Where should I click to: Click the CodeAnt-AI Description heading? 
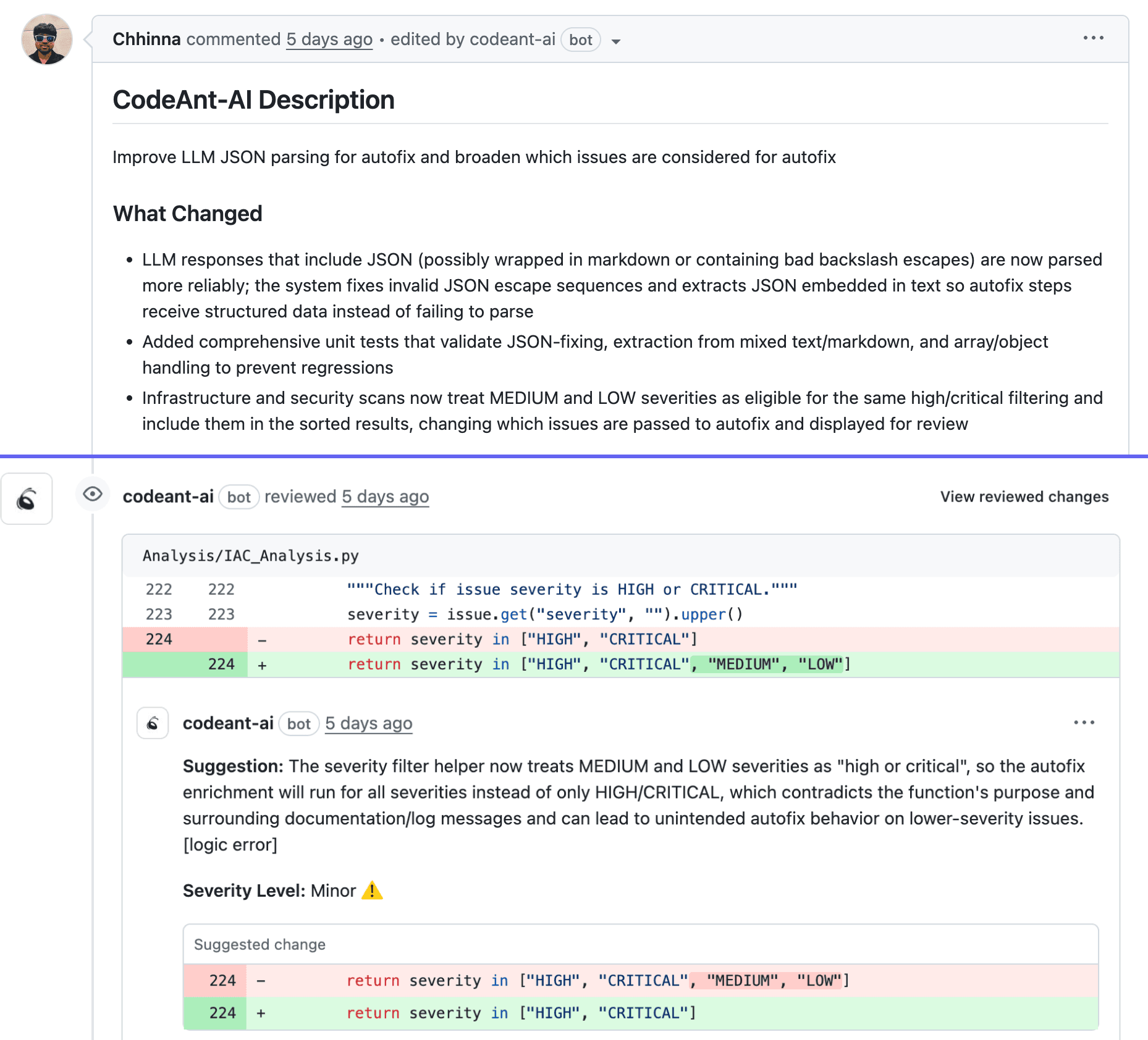coord(253,100)
